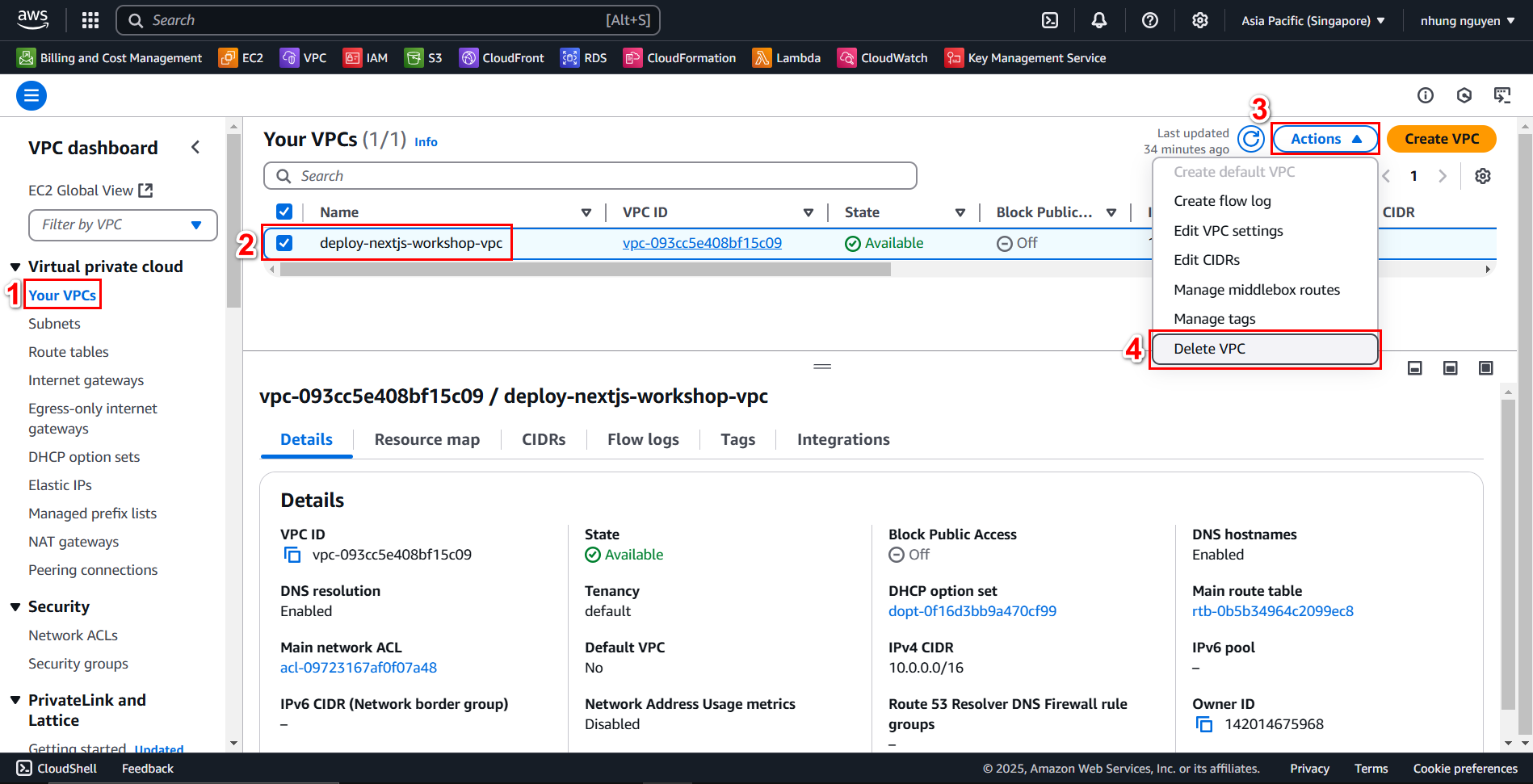The height and width of the screenshot is (784, 1533).
Task: Click the Create VPC button
Action: point(1441,139)
